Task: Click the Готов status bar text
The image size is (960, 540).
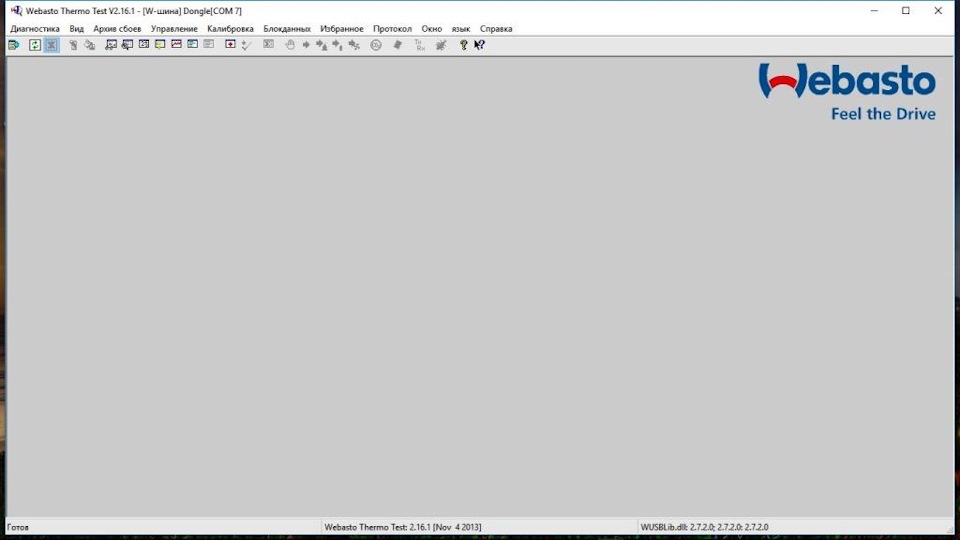Action: click(18, 527)
